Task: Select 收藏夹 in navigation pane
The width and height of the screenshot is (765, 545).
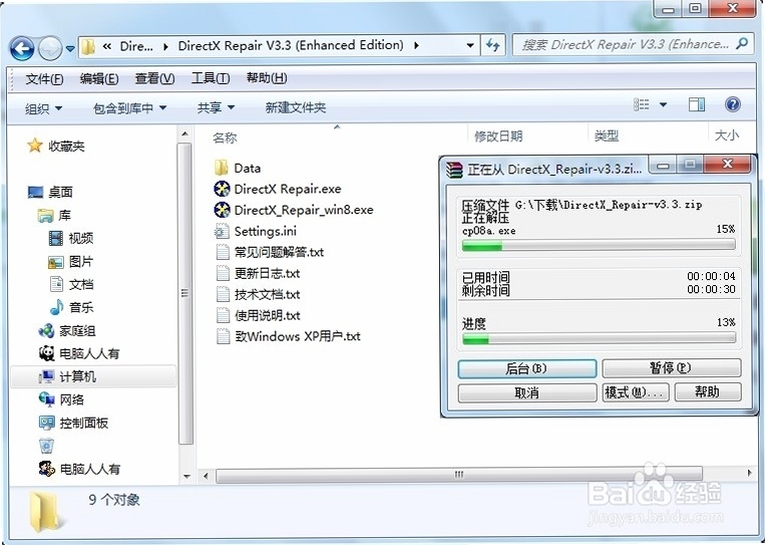Action: pyautogui.click(x=56, y=145)
